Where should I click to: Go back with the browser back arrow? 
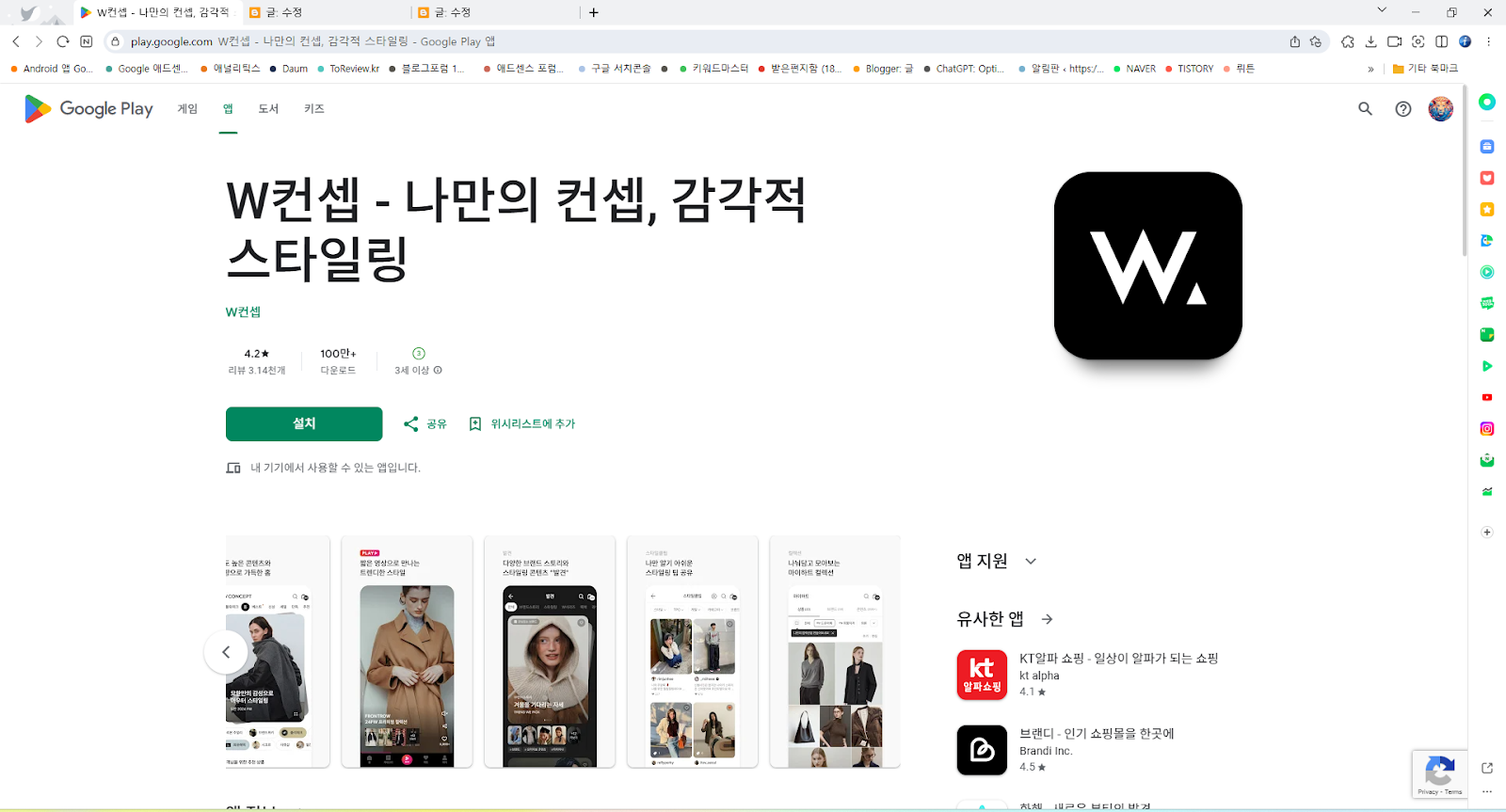click(x=16, y=41)
